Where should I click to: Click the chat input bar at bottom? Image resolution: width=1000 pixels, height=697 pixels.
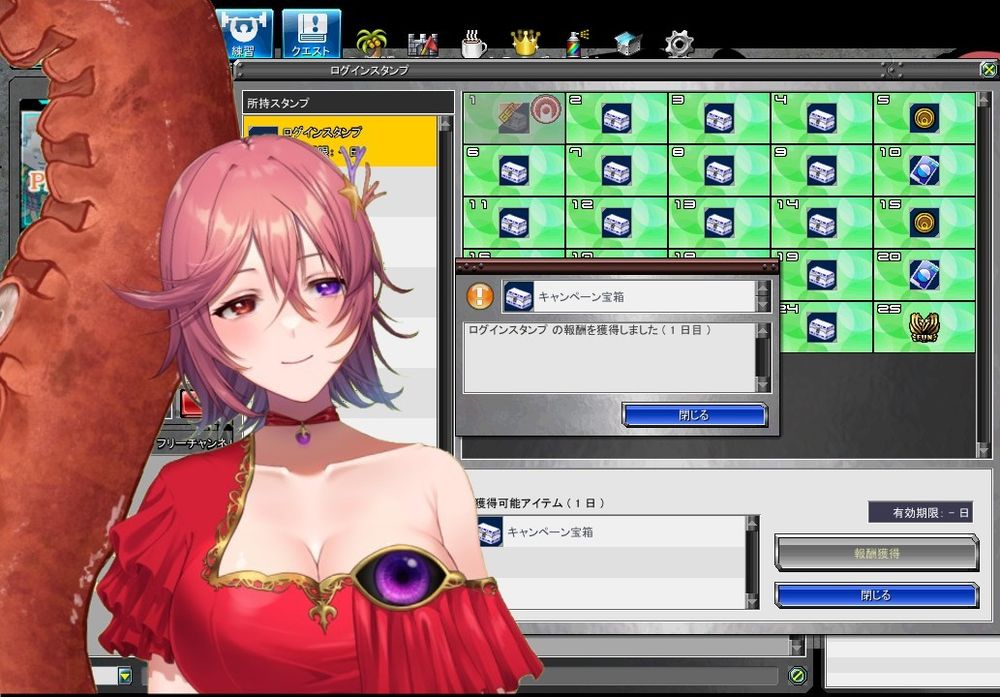661,675
